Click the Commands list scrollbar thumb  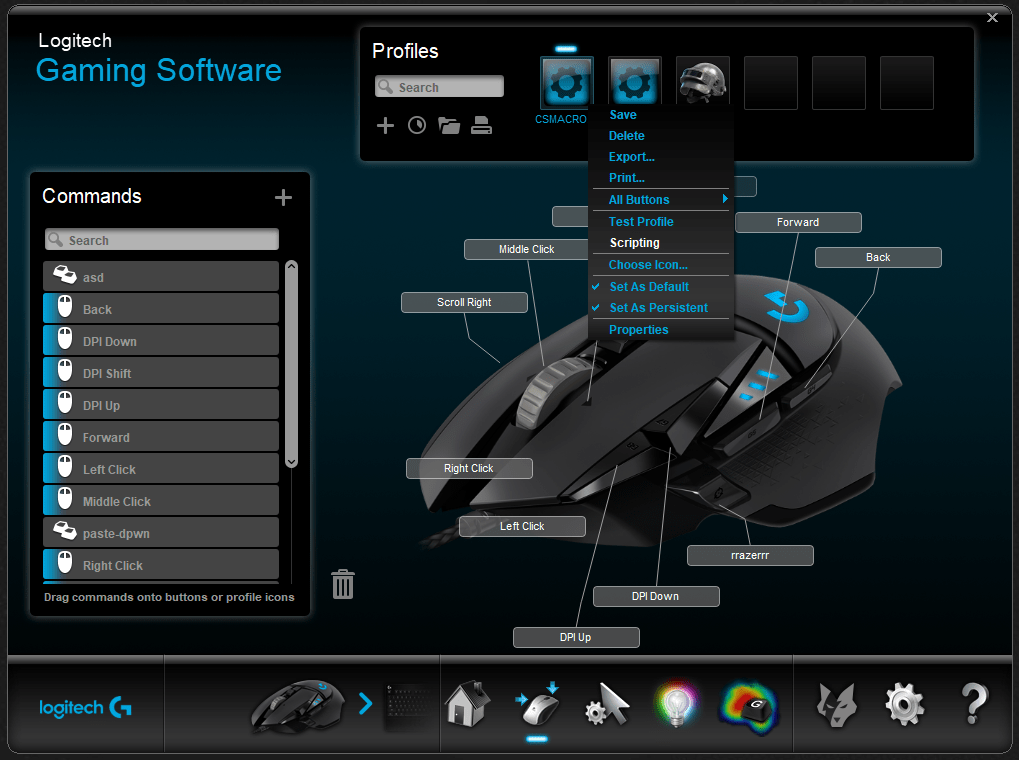292,363
